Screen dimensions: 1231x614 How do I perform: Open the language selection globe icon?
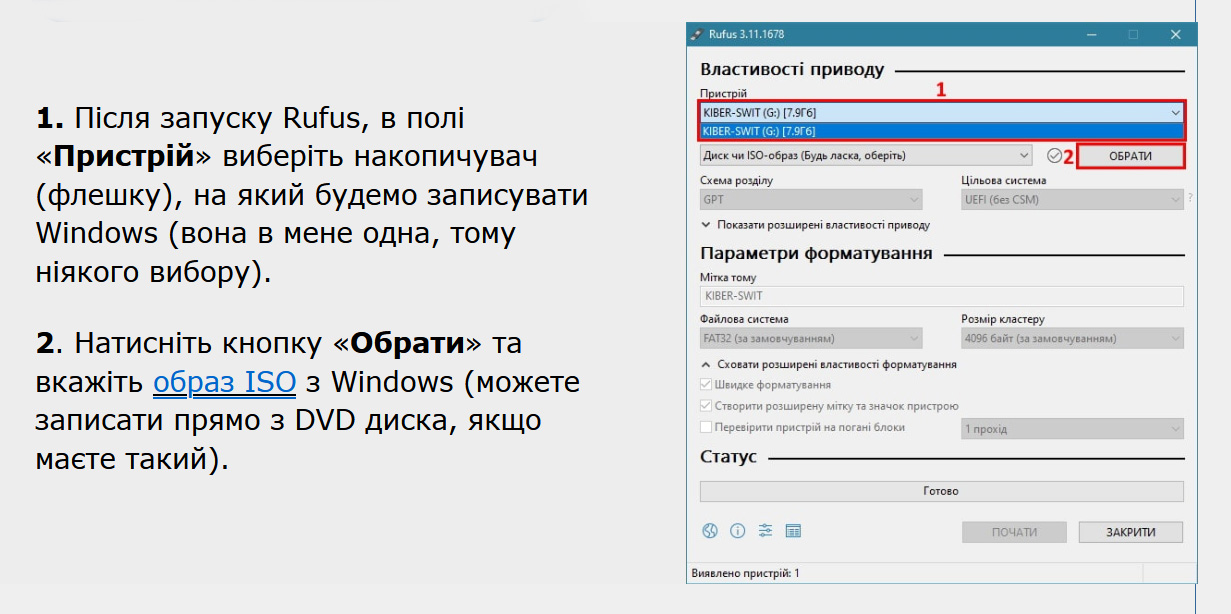tap(710, 531)
